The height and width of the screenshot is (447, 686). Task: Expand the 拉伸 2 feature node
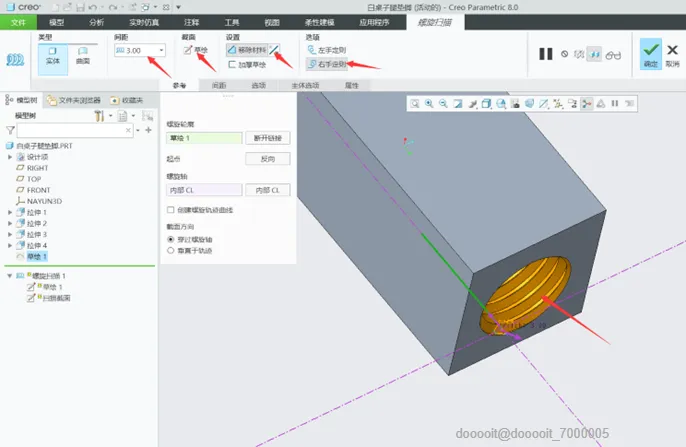(10, 223)
